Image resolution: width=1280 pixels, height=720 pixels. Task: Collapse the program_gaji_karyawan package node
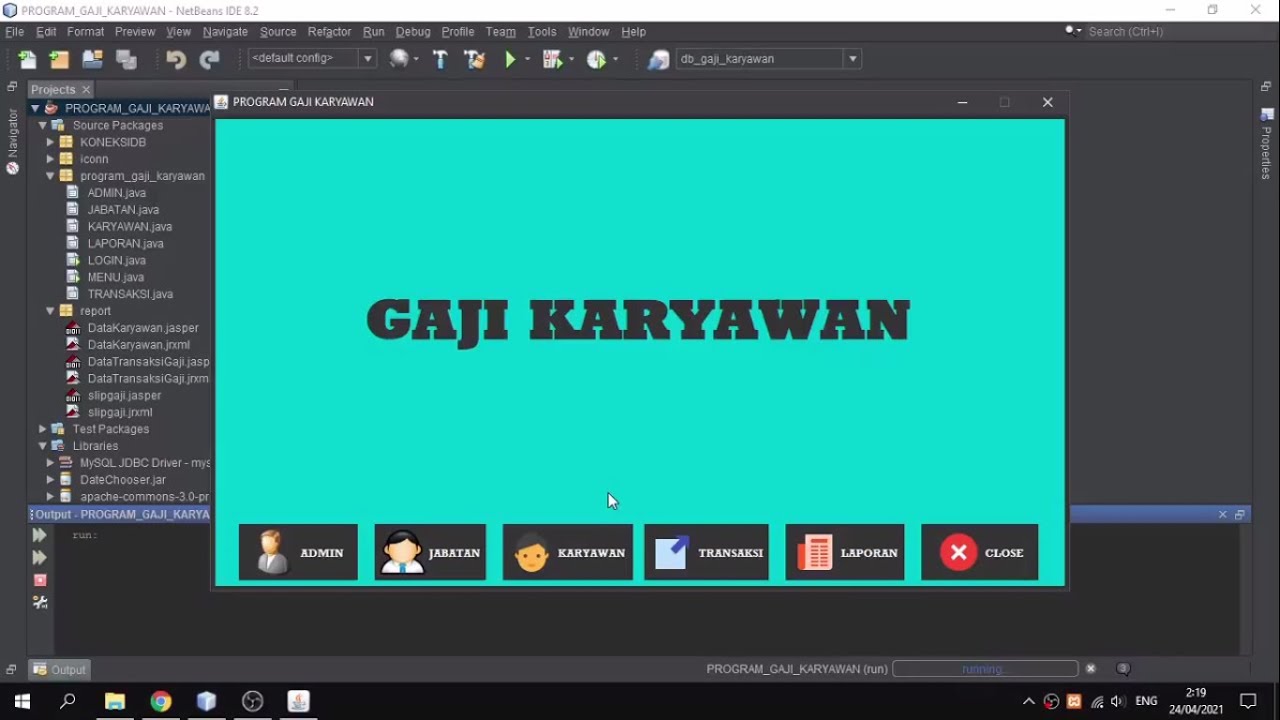(x=50, y=176)
